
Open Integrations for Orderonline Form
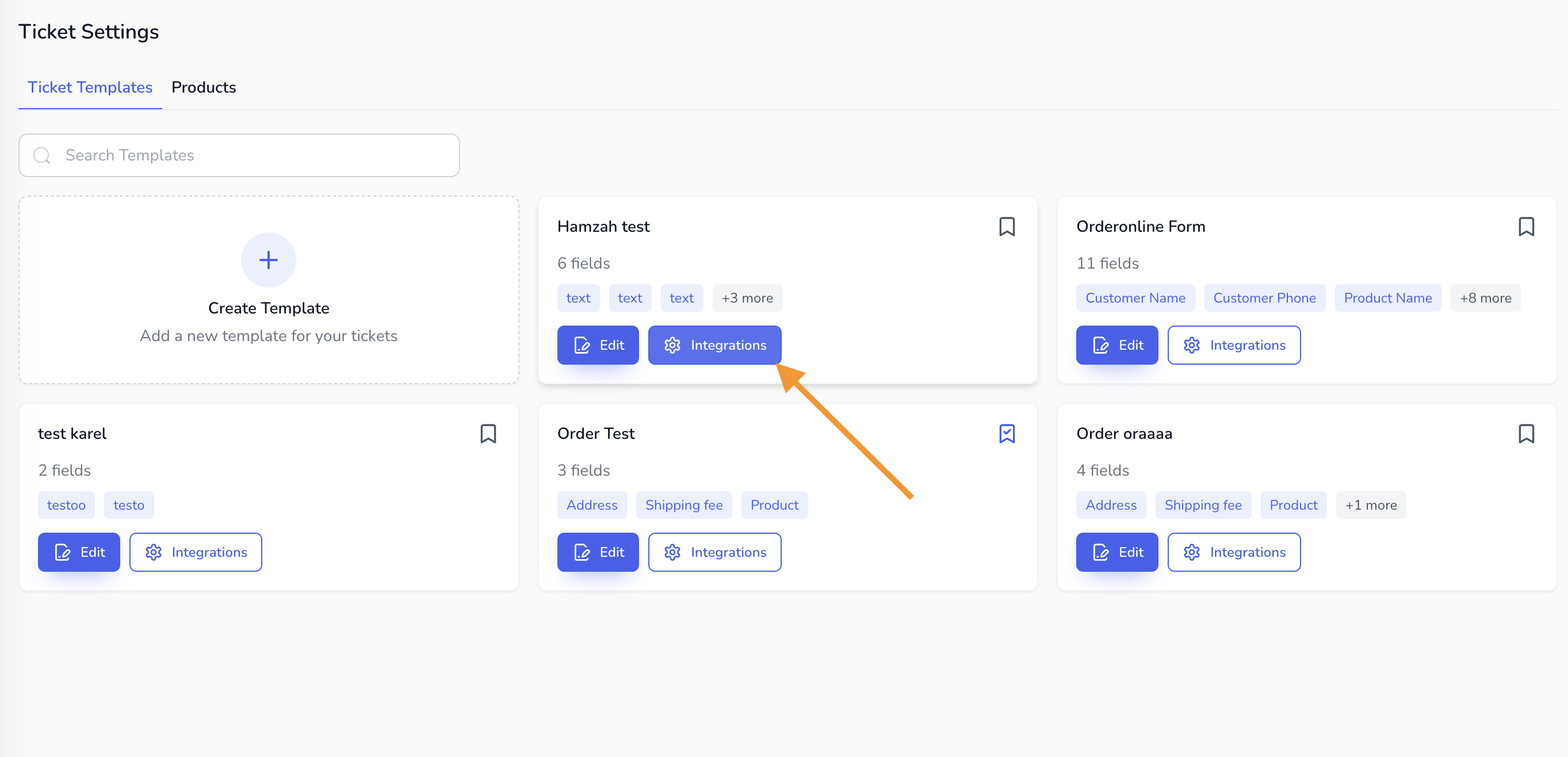(1234, 345)
